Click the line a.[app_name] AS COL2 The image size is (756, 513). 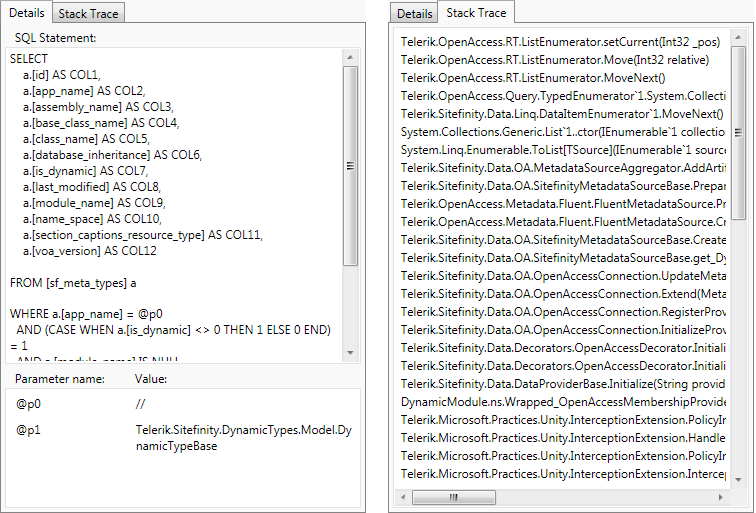pyautogui.click(x=84, y=91)
